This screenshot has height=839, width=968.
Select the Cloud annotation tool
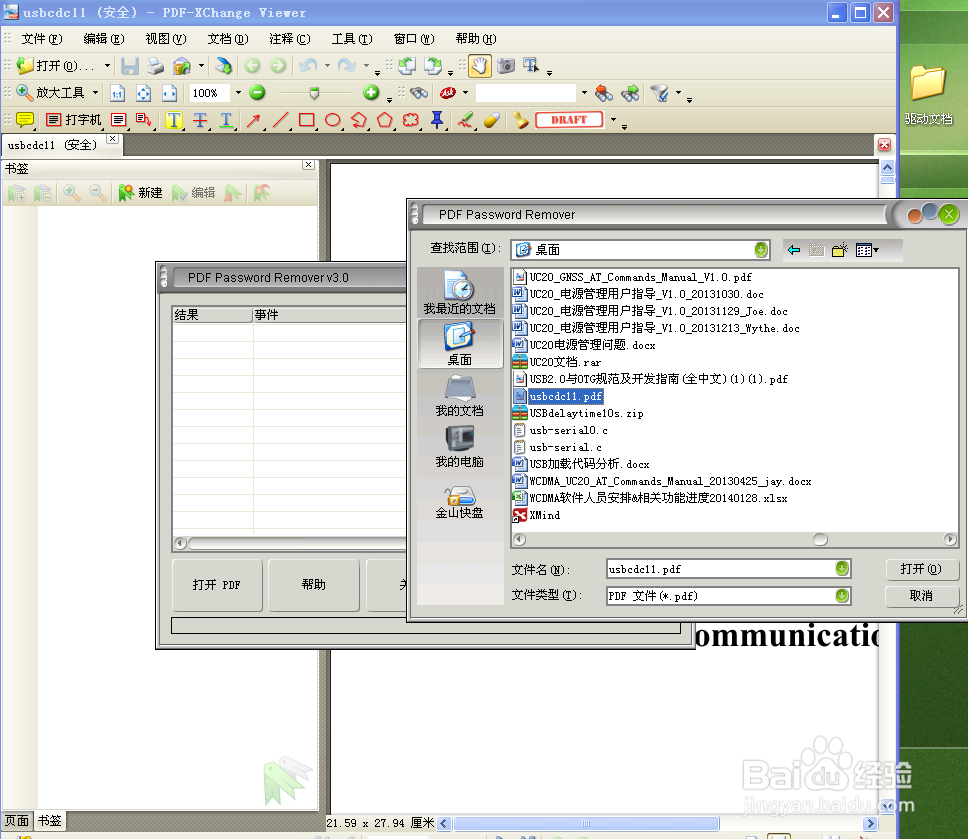tap(411, 120)
